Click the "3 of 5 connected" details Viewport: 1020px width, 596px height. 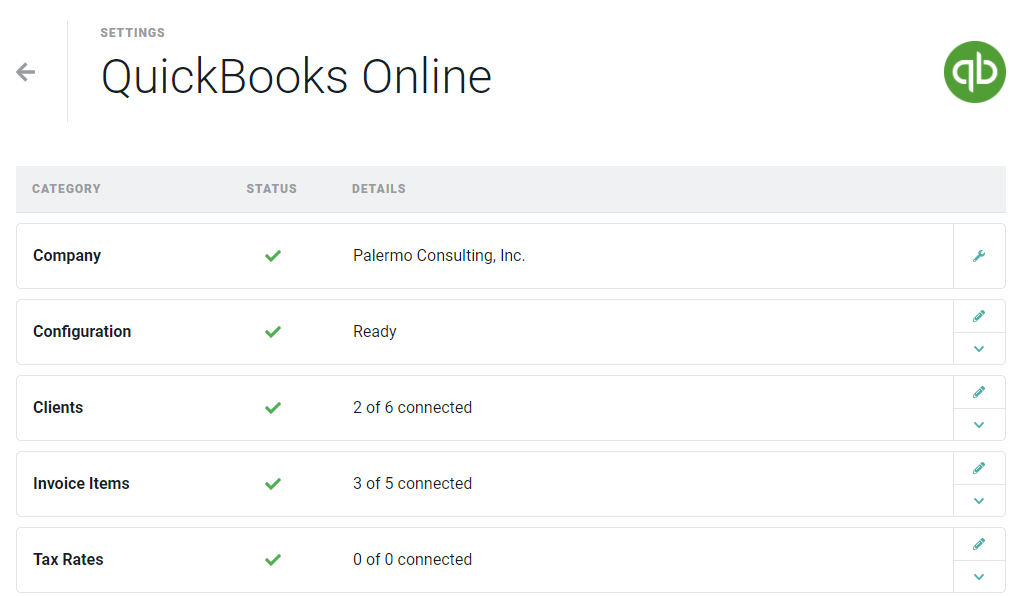[412, 484]
